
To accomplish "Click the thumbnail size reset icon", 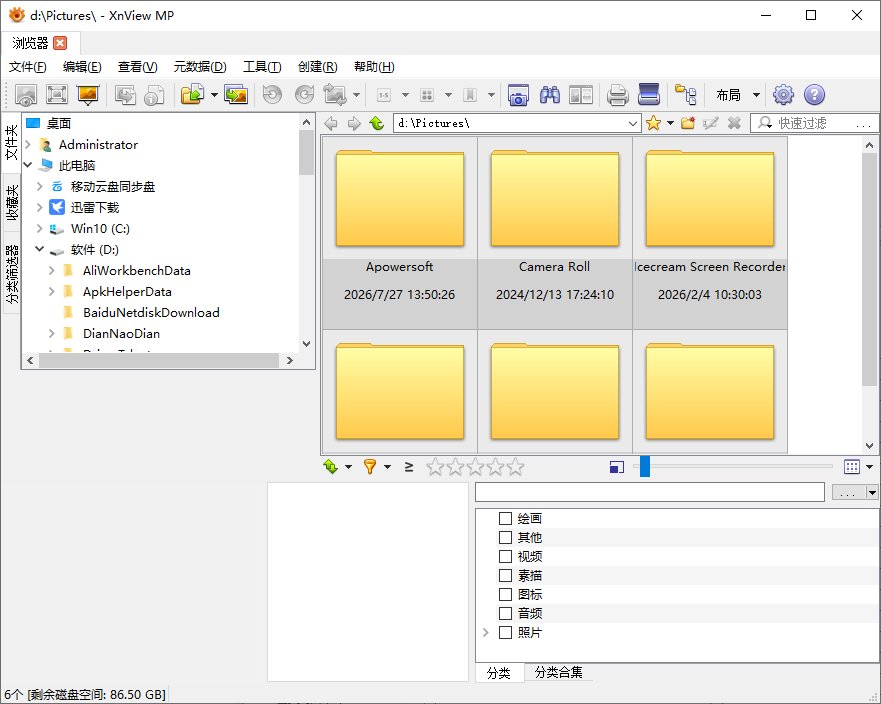I will [616, 467].
